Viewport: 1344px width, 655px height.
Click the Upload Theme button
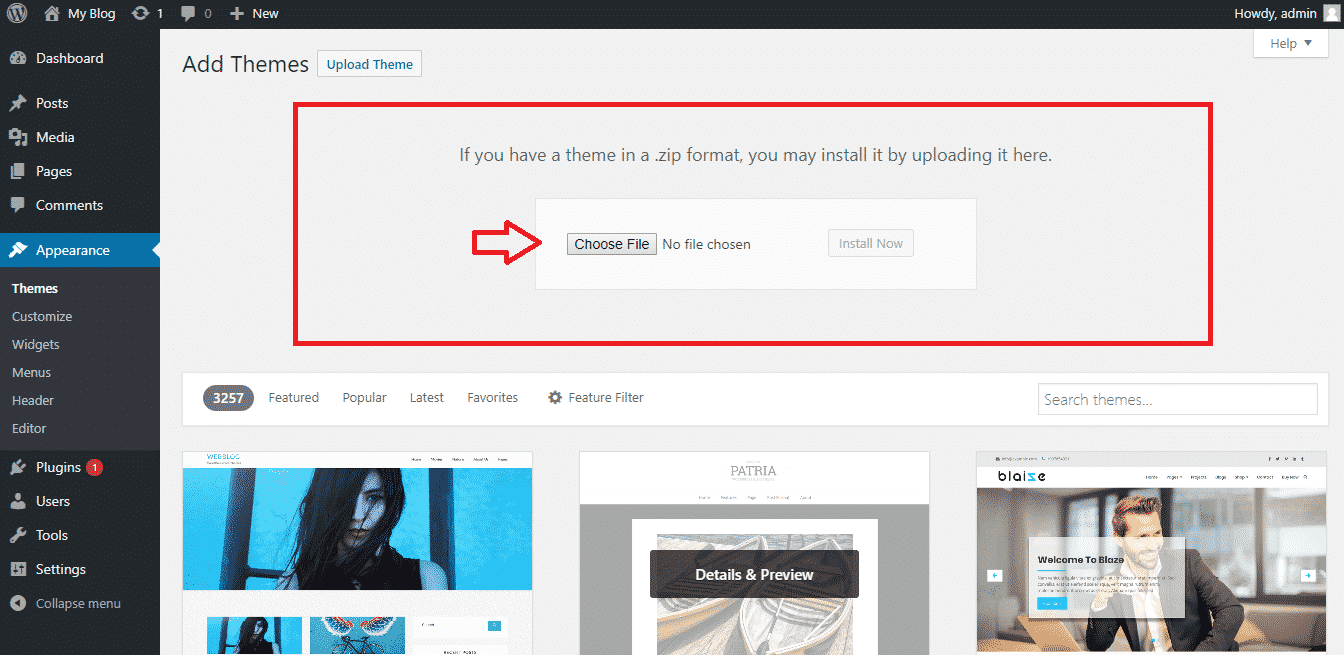pyautogui.click(x=370, y=64)
